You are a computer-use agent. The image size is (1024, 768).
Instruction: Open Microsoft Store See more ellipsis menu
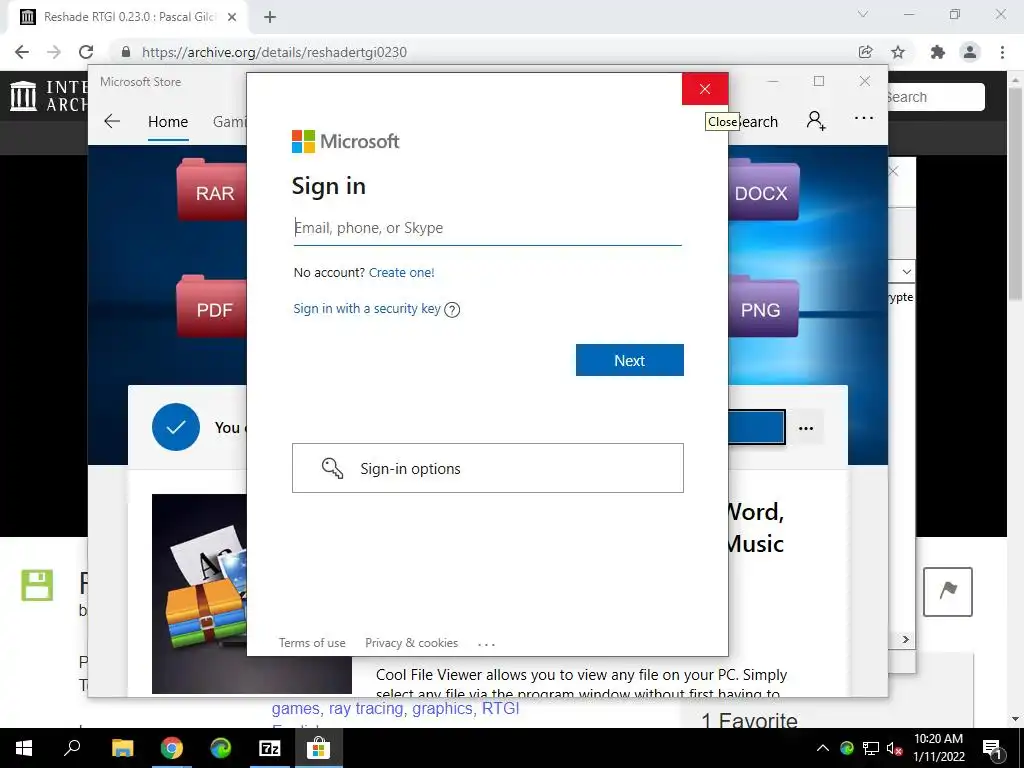click(x=864, y=118)
